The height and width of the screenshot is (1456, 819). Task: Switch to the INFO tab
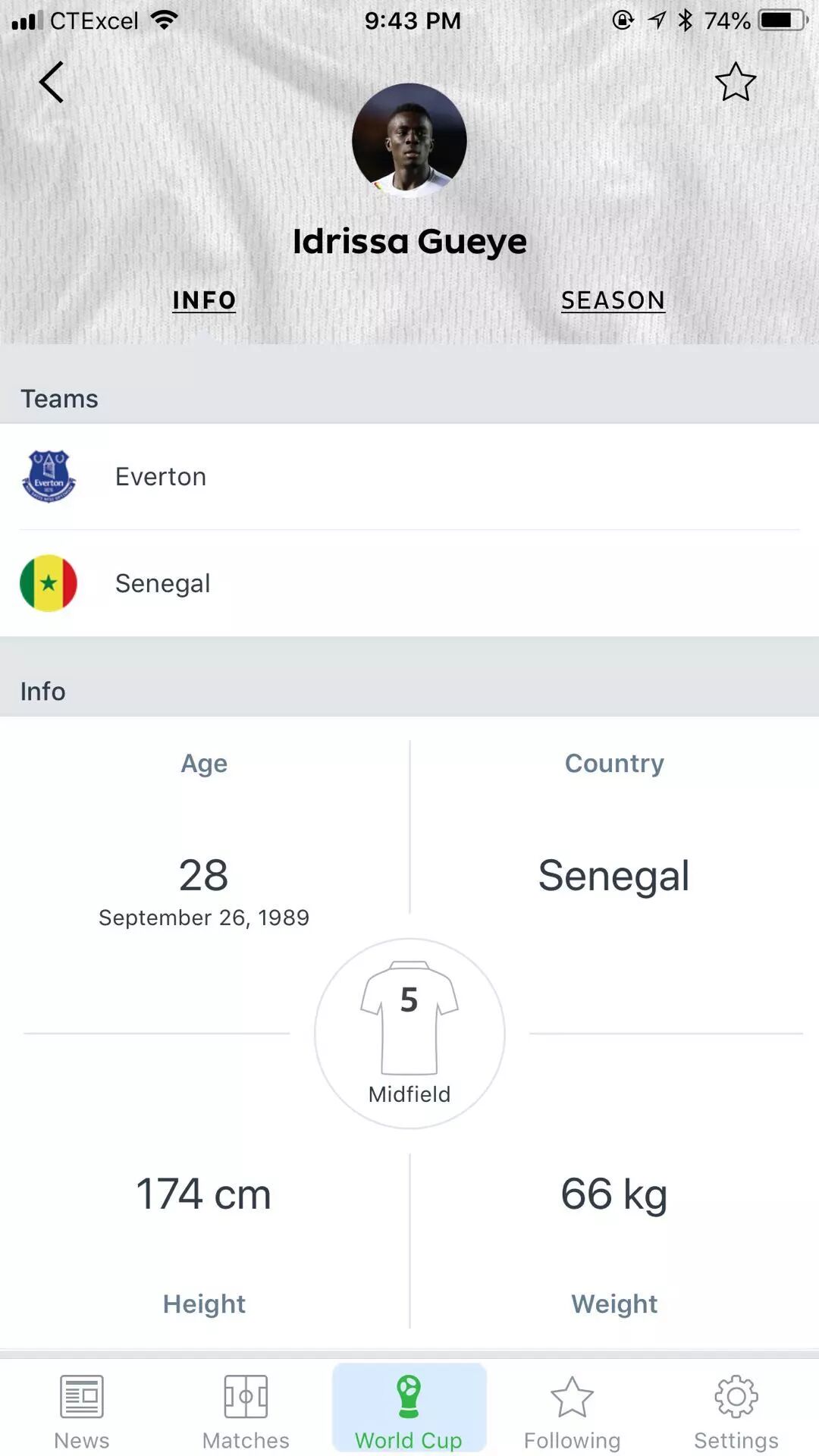point(204,300)
